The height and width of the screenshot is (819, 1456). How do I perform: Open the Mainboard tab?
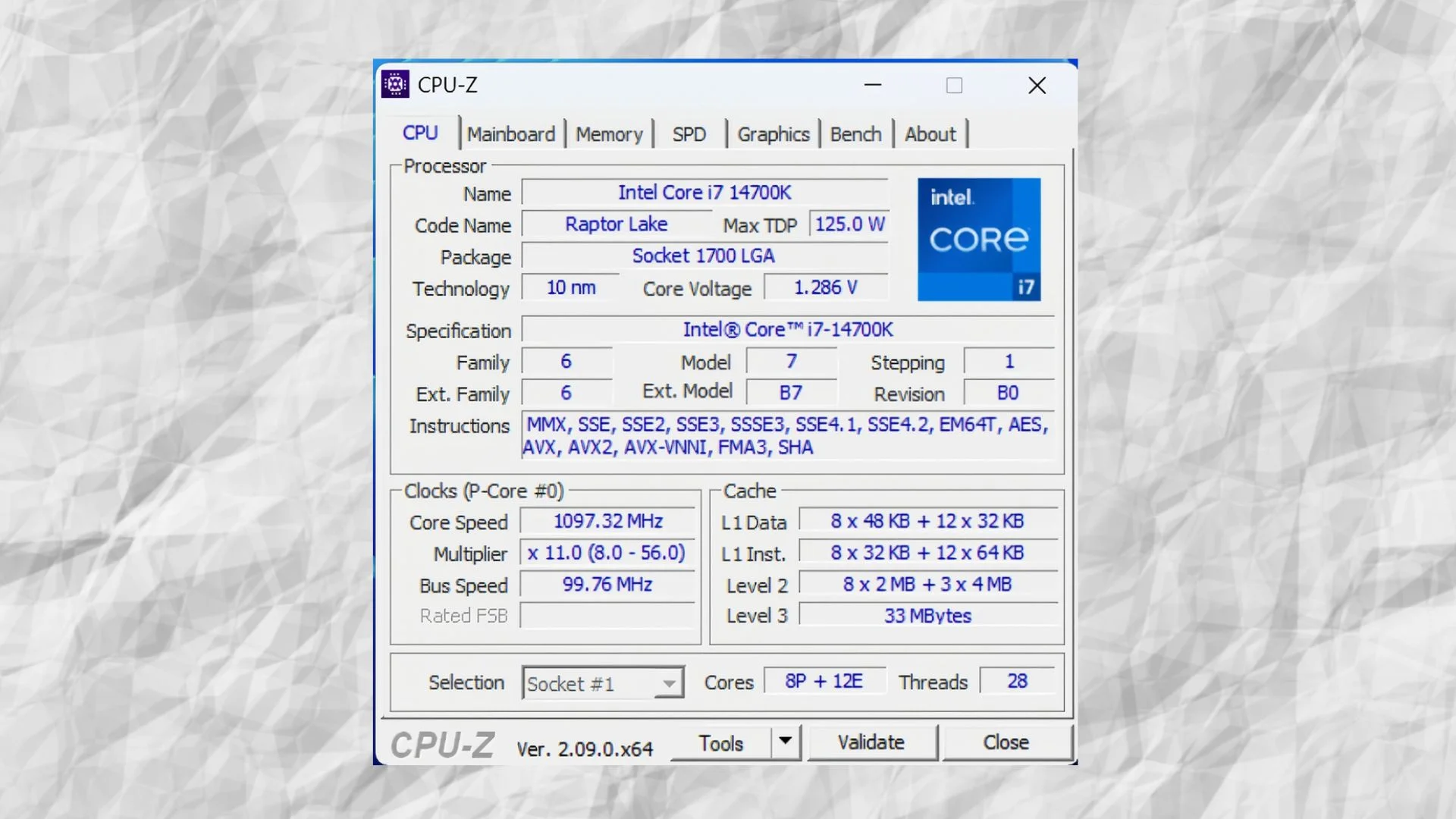[511, 134]
